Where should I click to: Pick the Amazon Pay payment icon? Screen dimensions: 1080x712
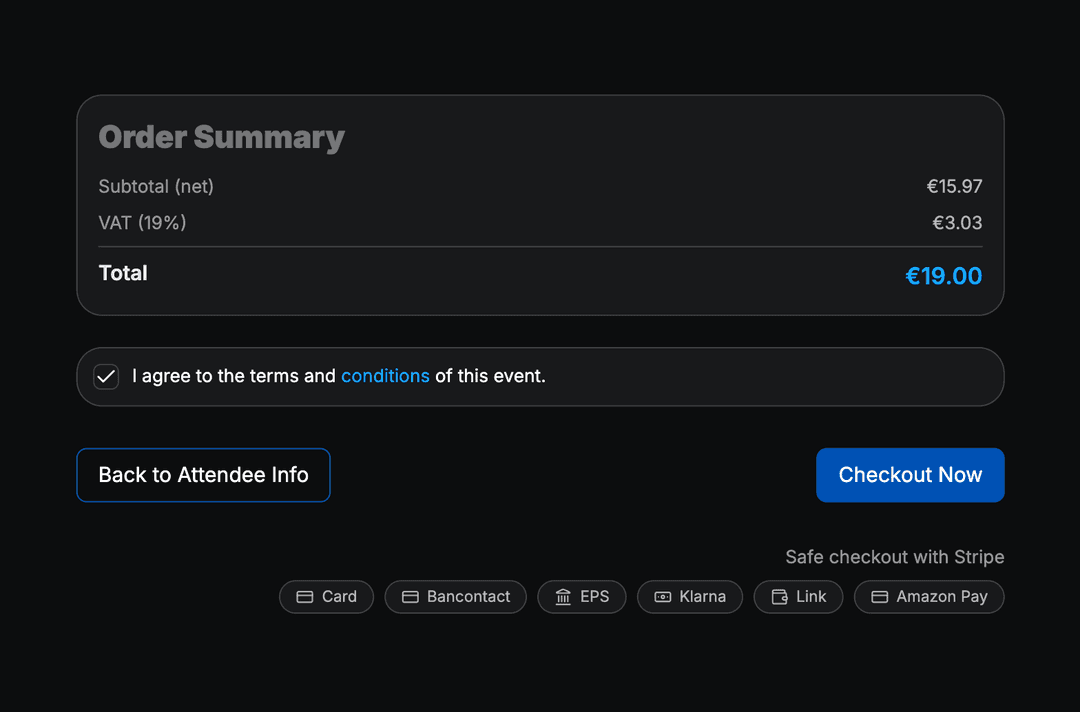pos(878,597)
